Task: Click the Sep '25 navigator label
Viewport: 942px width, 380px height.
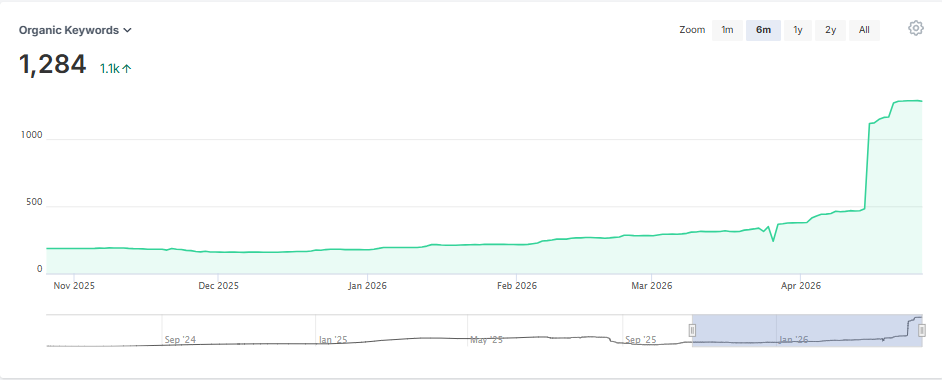Action: (640, 340)
